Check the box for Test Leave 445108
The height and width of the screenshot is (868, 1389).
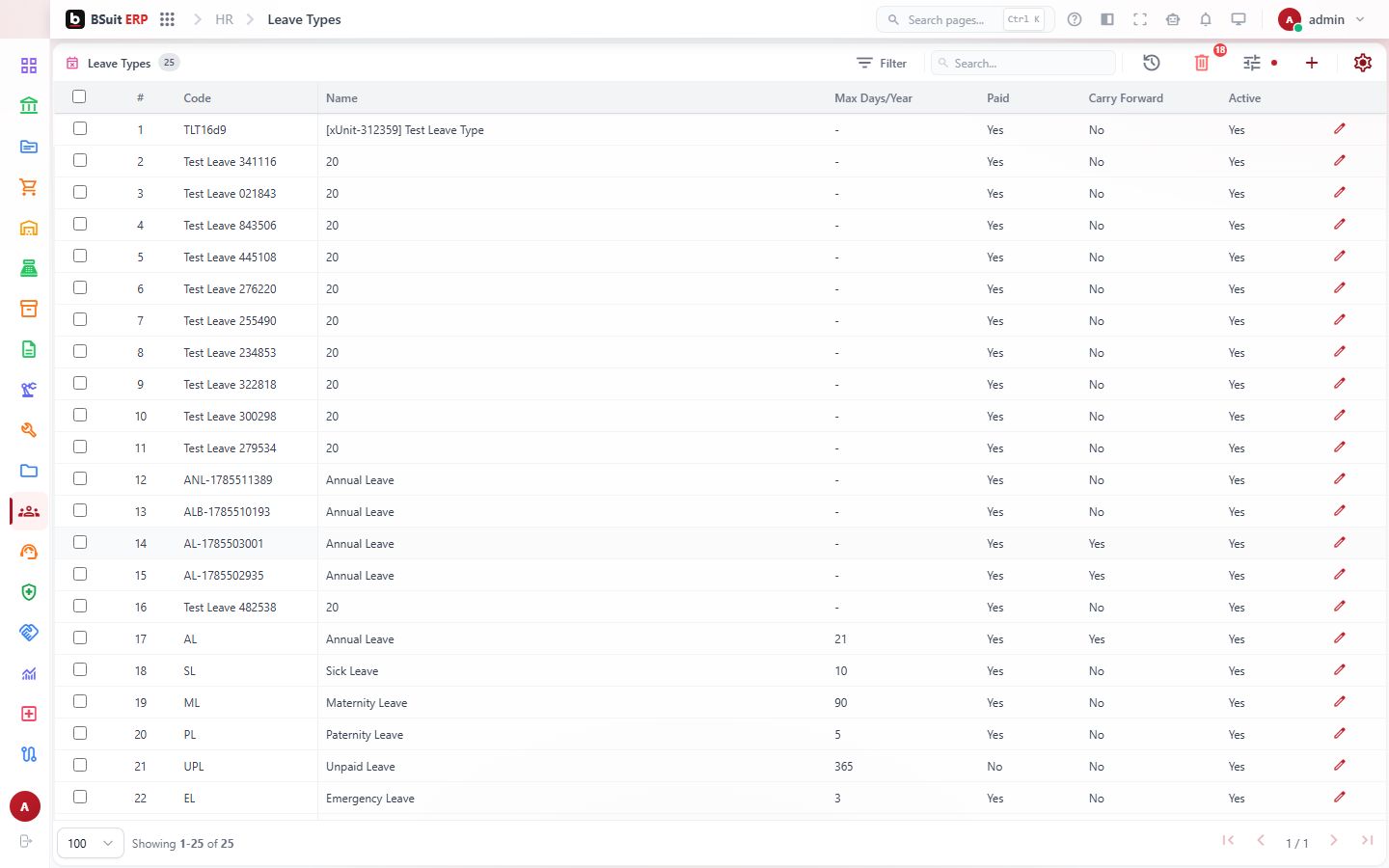pyautogui.click(x=80, y=256)
